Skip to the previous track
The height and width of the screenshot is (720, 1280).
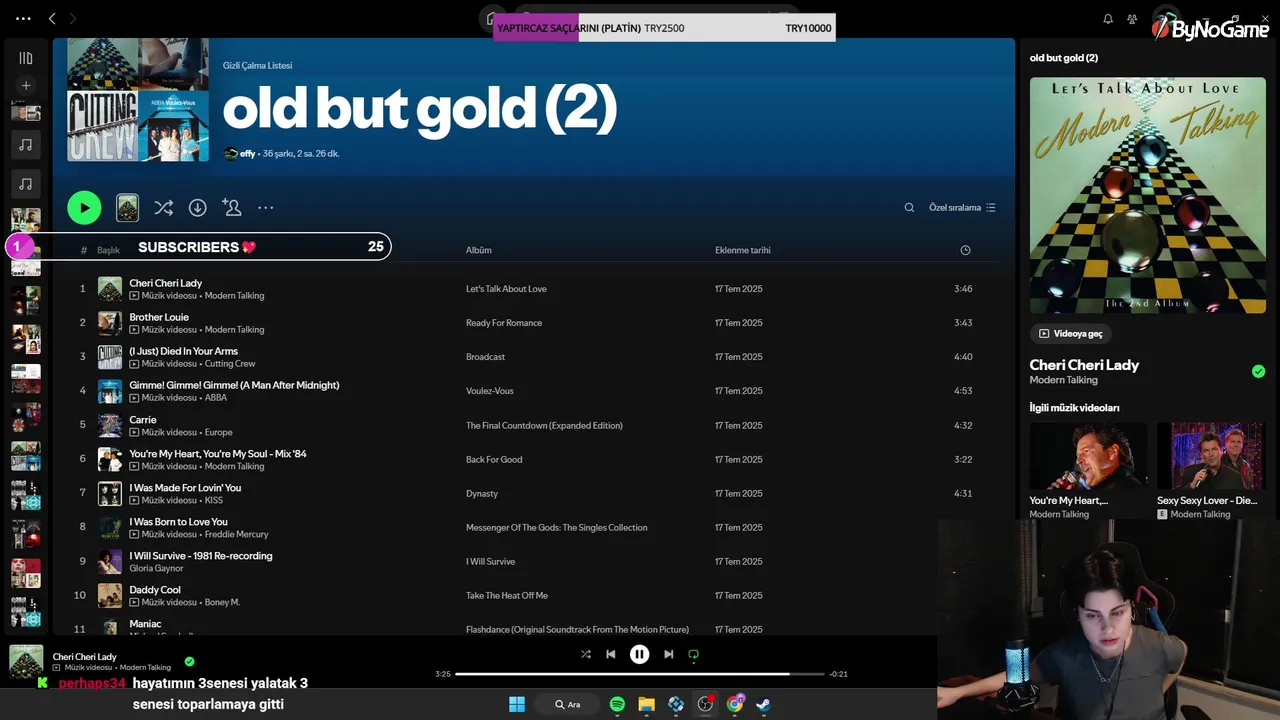coord(610,654)
